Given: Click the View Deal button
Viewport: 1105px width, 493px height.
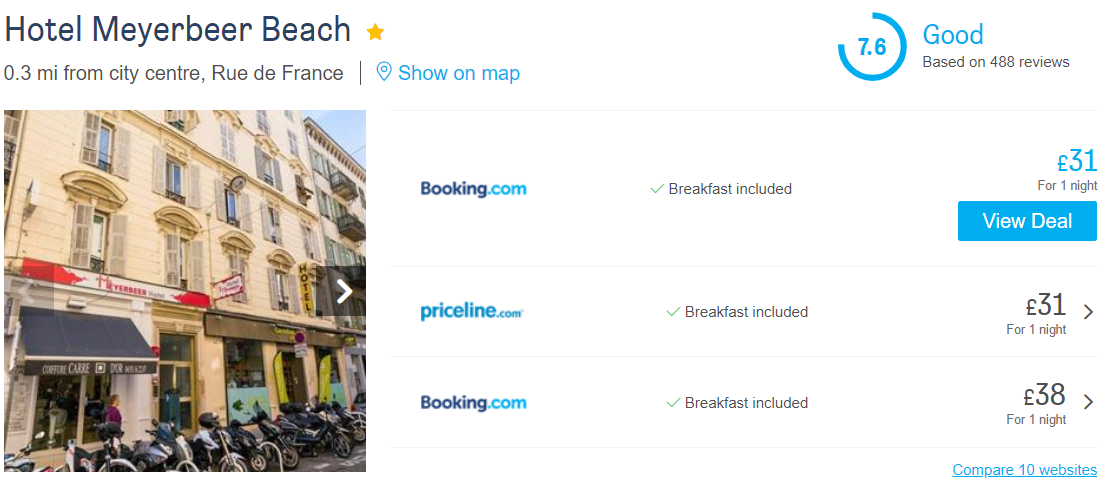Looking at the screenshot, I should [1027, 221].
